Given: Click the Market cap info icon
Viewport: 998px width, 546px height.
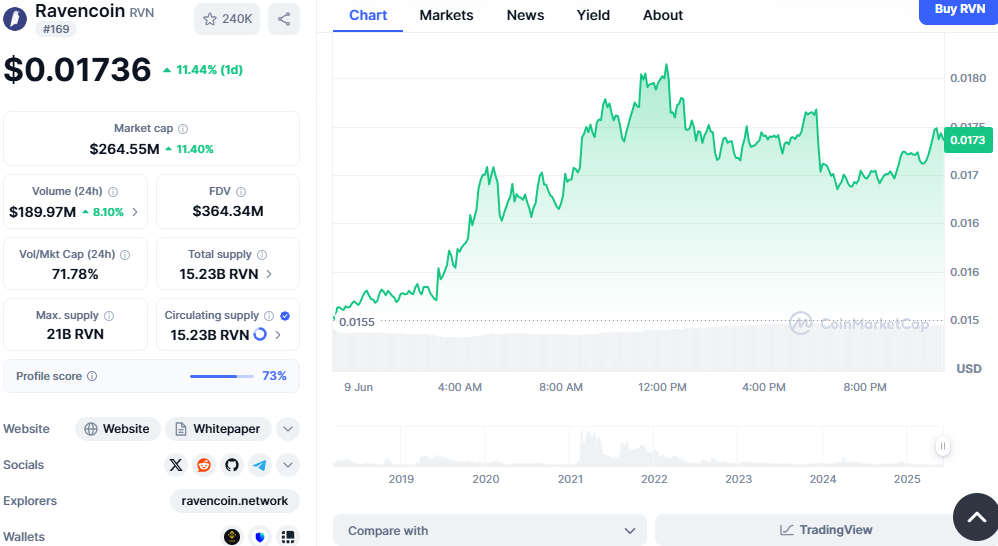Looking at the screenshot, I should pos(183,129).
